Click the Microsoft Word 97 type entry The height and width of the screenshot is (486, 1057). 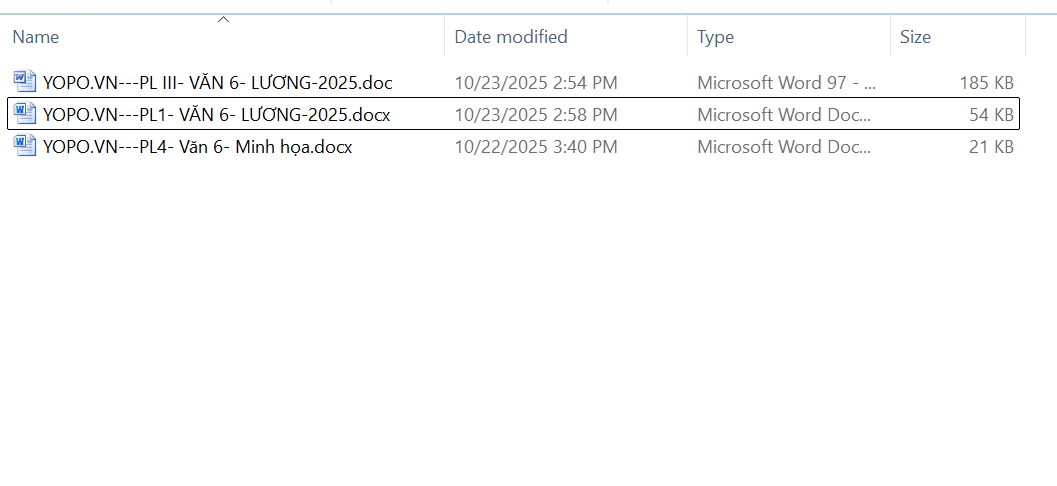pyautogui.click(x=786, y=82)
